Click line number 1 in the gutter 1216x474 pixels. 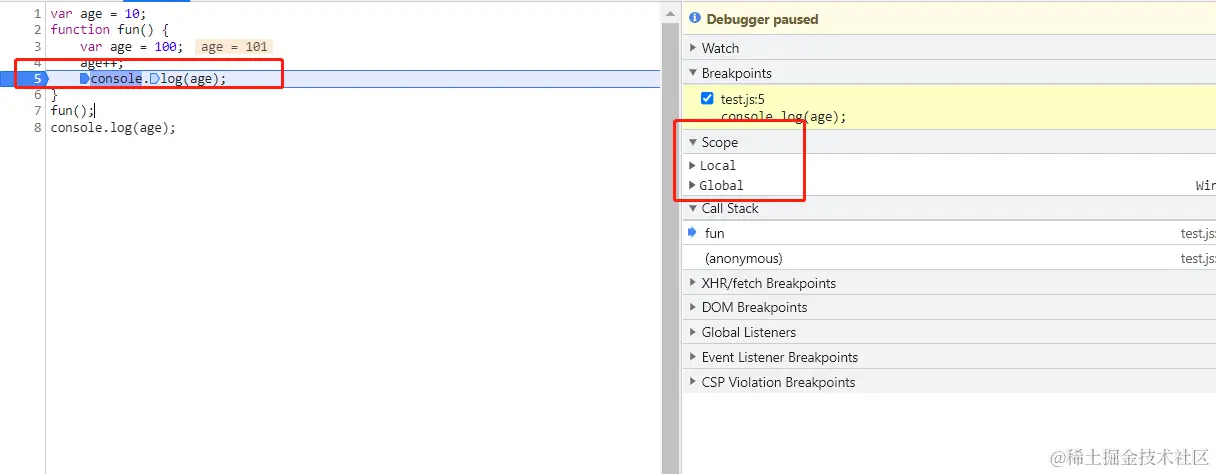tap(37, 14)
